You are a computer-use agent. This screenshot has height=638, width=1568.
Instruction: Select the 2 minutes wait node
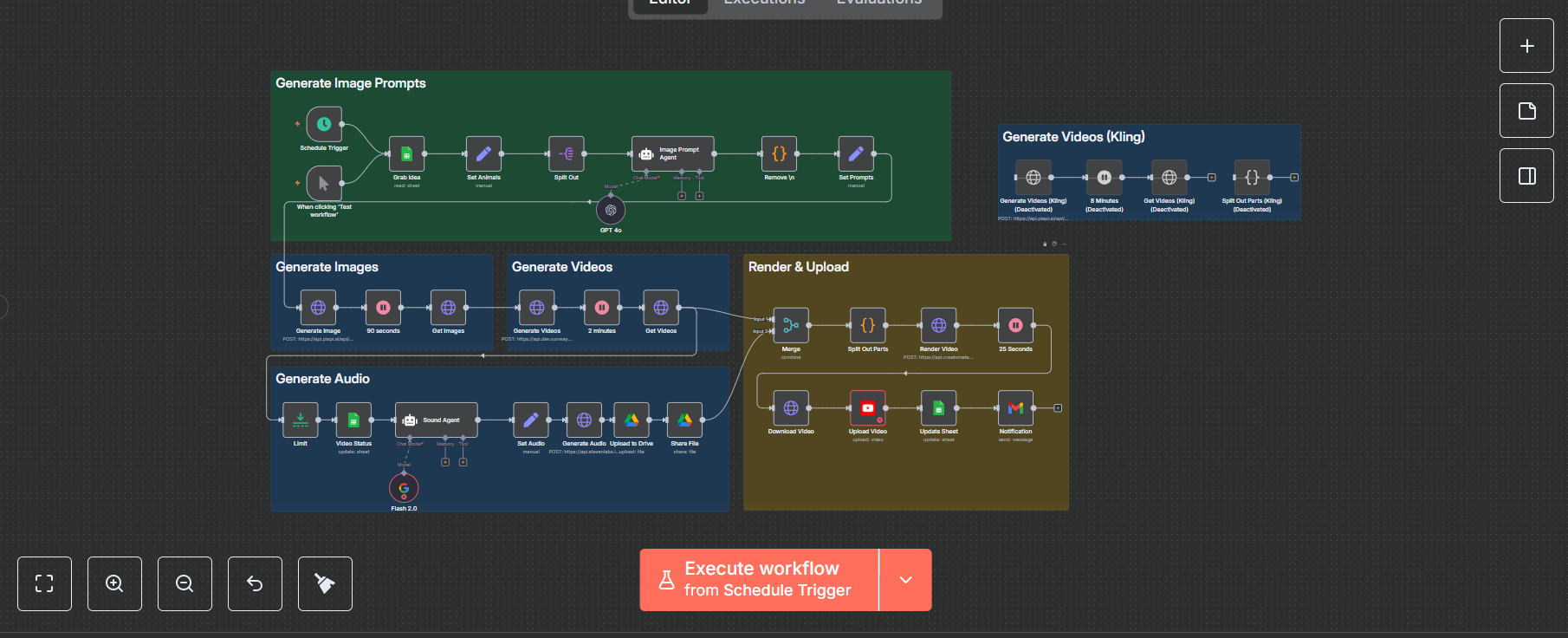602,307
